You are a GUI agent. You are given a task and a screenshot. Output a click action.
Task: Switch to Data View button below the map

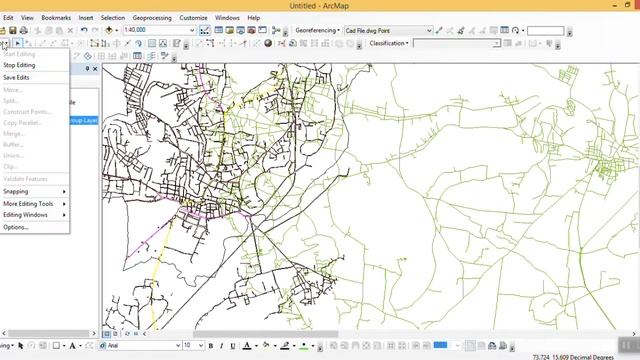click(x=107, y=334)
